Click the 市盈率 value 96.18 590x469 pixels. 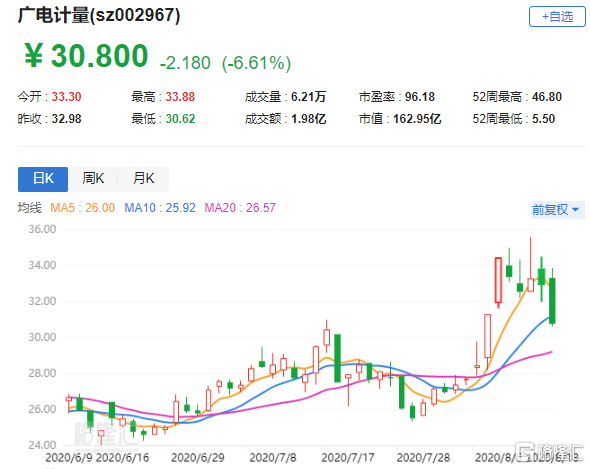click(420, 97)
